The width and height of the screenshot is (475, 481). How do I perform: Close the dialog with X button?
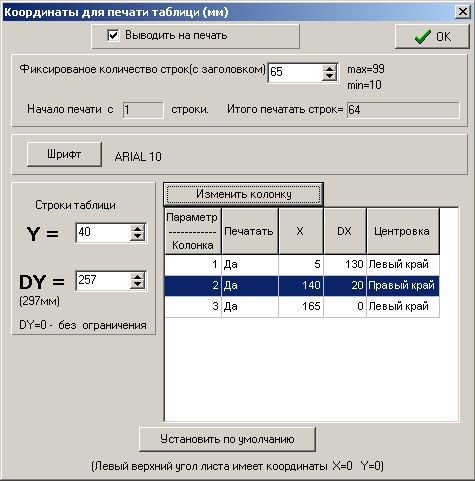[463, 12]
